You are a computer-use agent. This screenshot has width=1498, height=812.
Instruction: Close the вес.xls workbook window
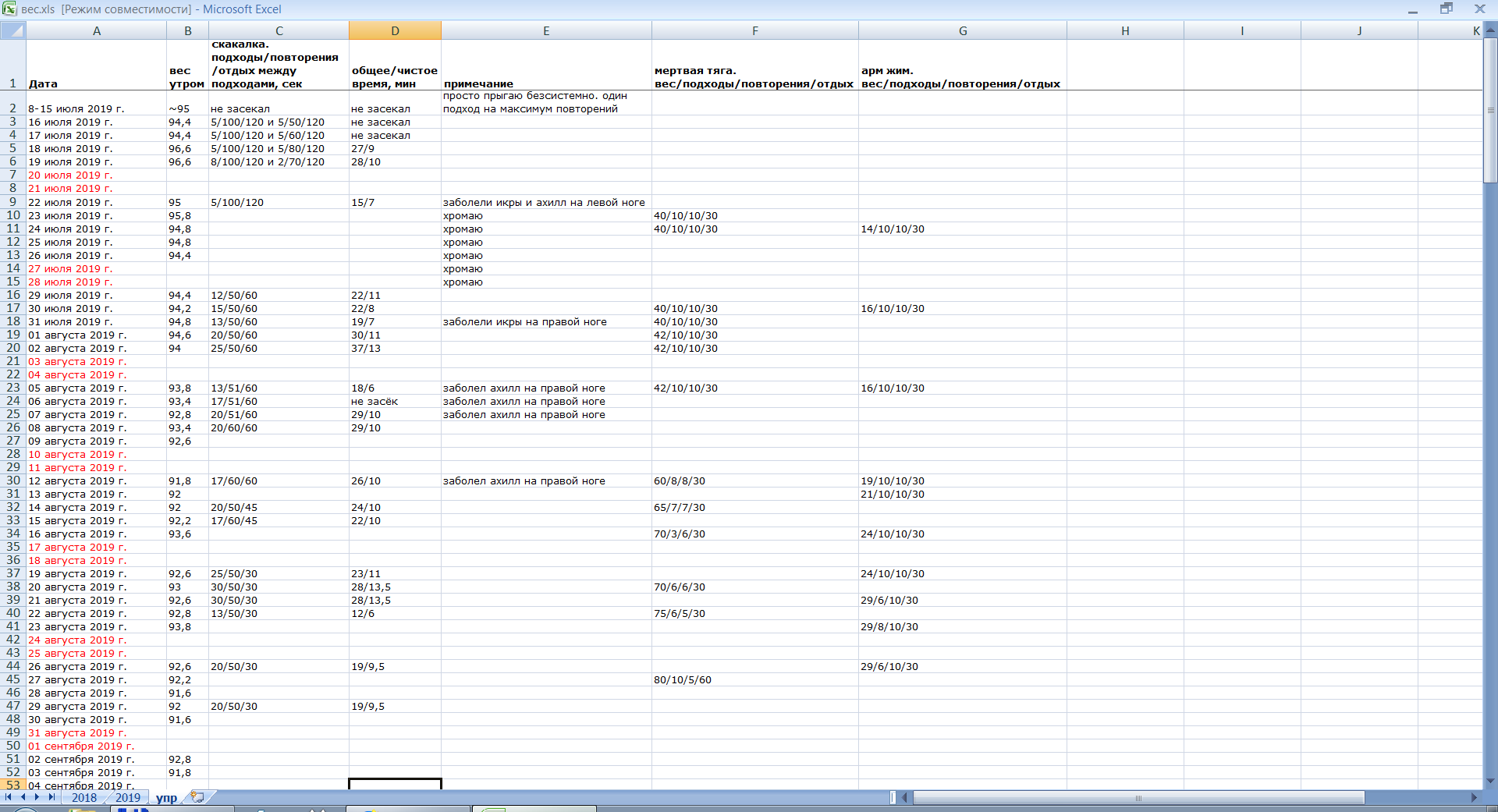(1479, 9)
